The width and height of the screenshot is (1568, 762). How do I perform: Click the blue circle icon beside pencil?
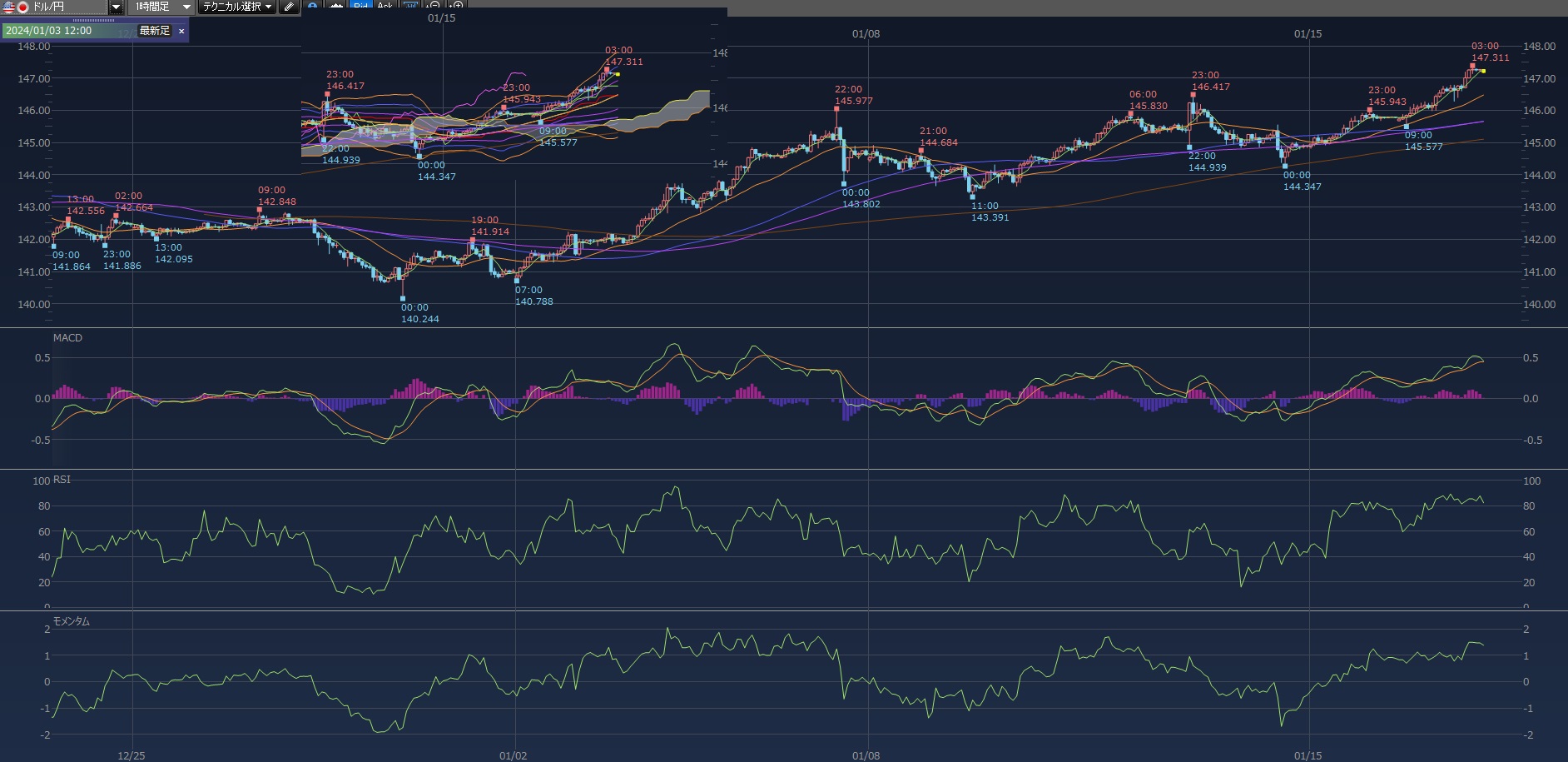[312, 6]
